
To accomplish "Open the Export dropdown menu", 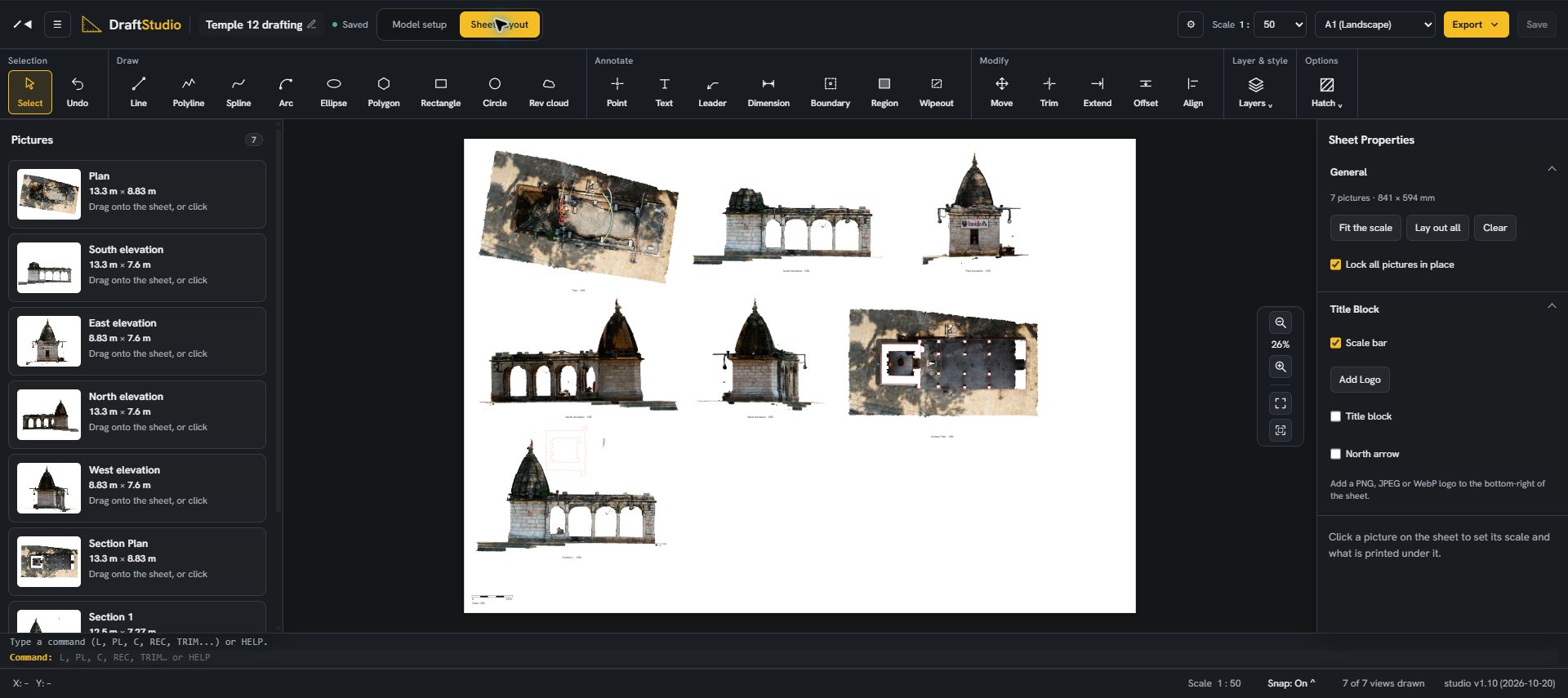I will pos(1476,24).
